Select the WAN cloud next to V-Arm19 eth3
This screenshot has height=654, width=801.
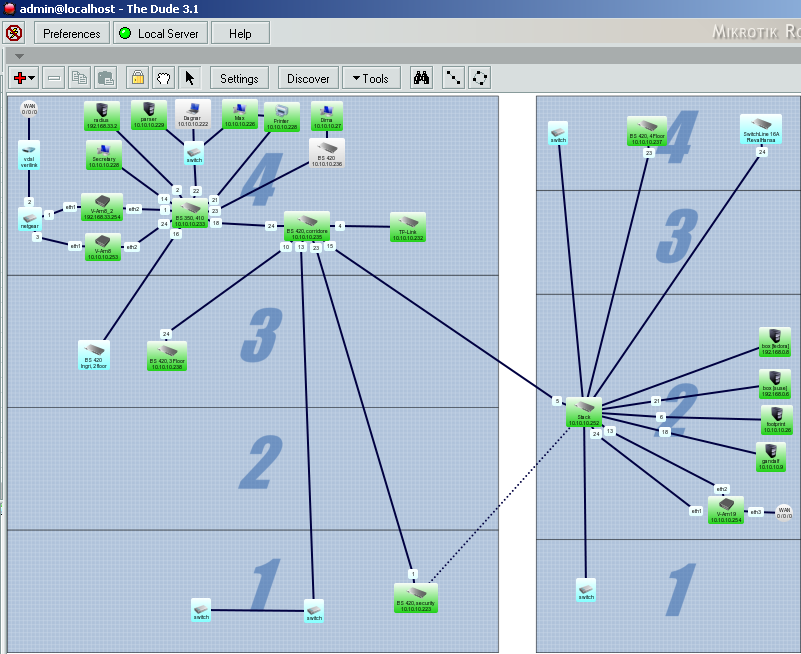[x=784, y=512]
